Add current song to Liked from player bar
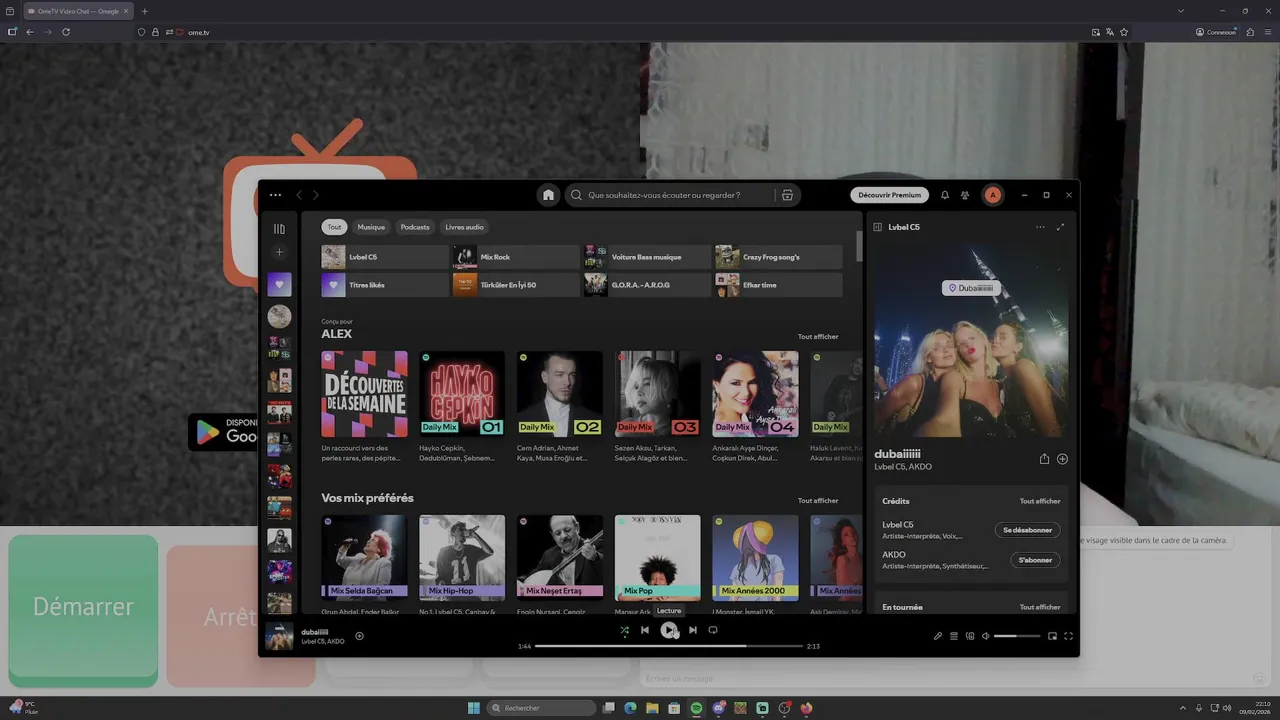 point(359,636)
